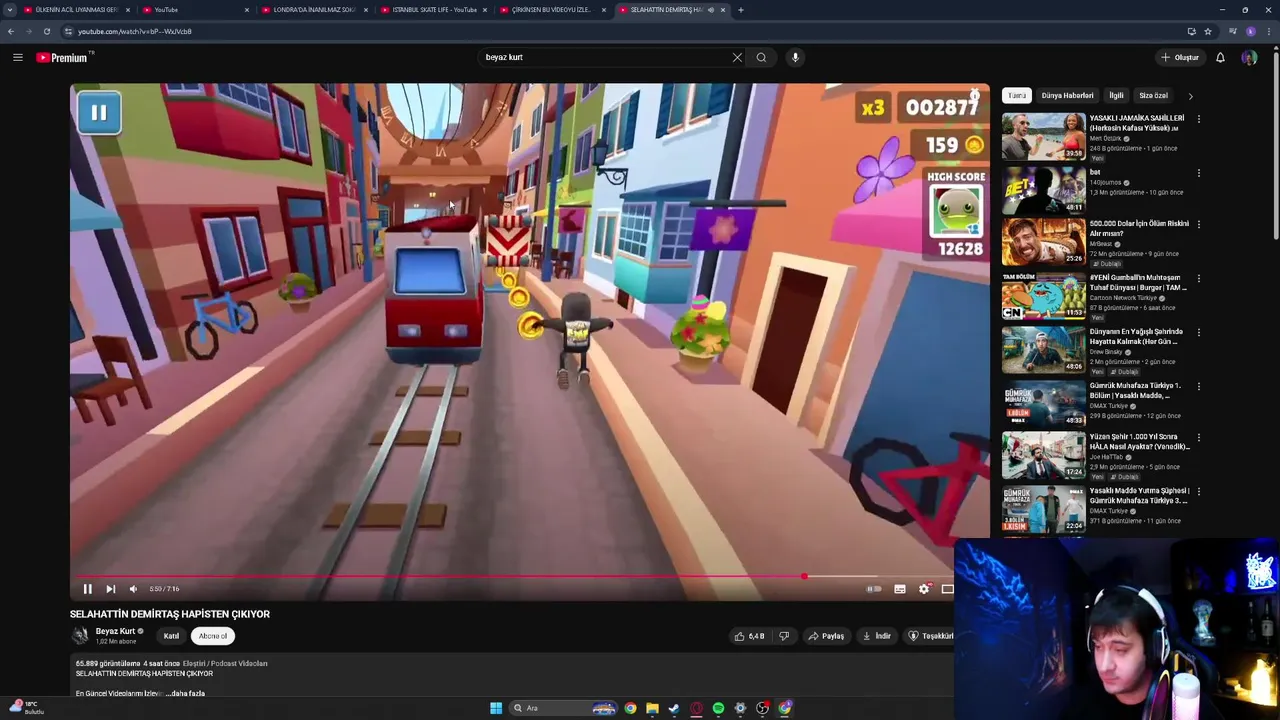Open more options for Gümrük Muhafaza 1. Bölüm

pos(1198,386)
